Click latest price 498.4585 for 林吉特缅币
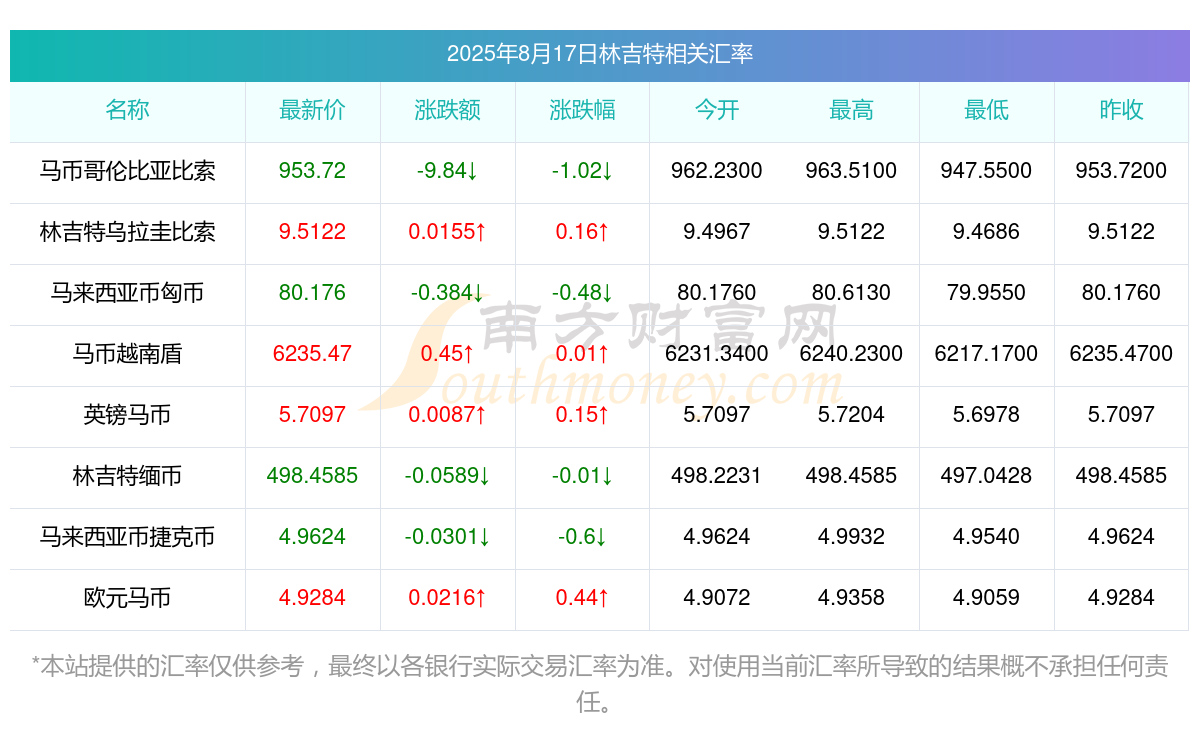 (x=312, y=476)
